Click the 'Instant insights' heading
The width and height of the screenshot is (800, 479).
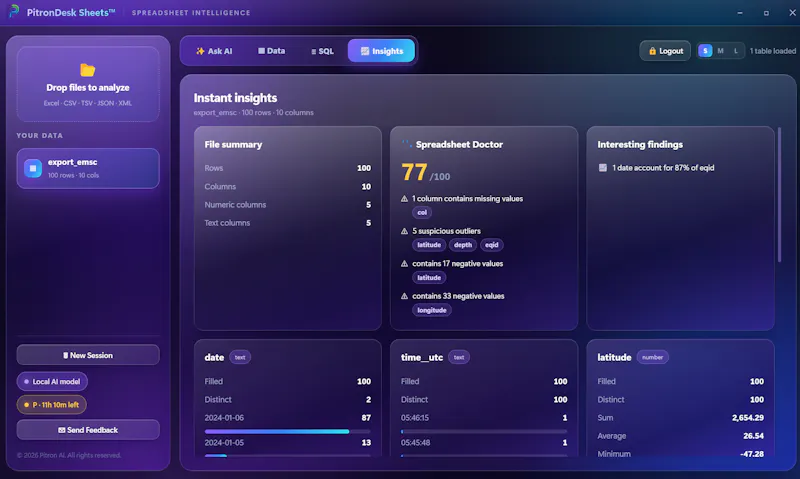tap(235, 98)
